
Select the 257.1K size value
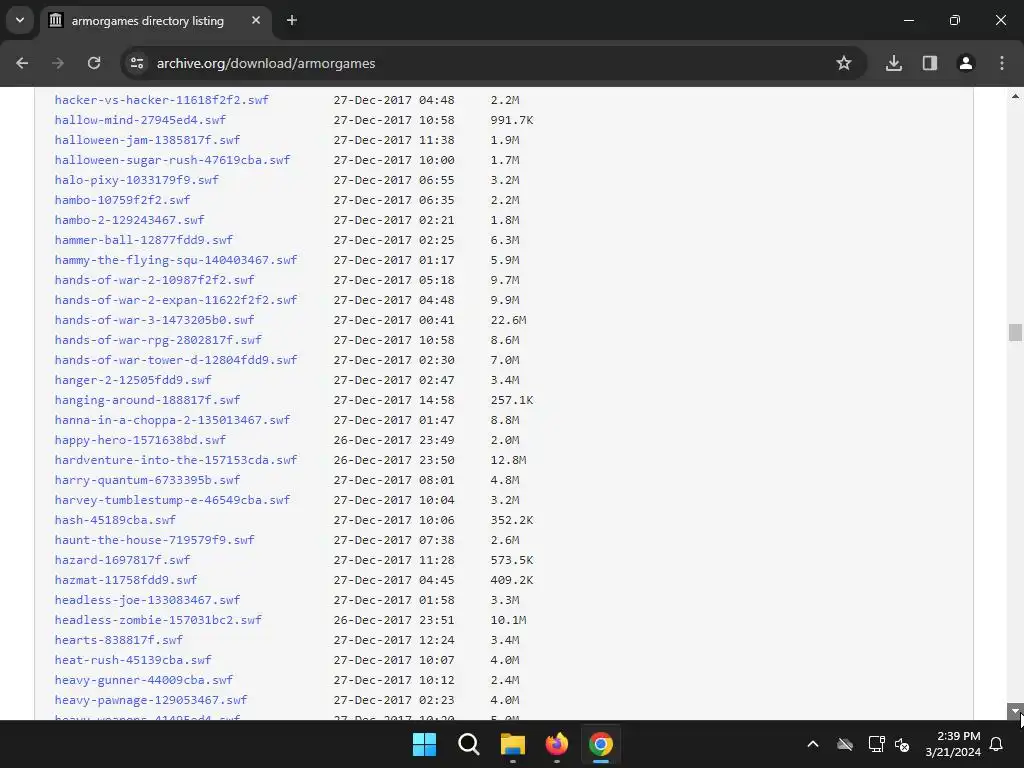click(512, 400)
